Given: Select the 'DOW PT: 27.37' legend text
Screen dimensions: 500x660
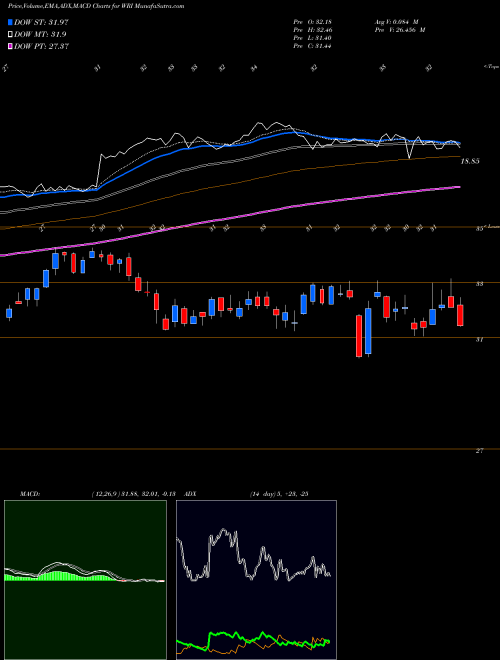Looking at the screenshot, I should click(x=41, y=46).
